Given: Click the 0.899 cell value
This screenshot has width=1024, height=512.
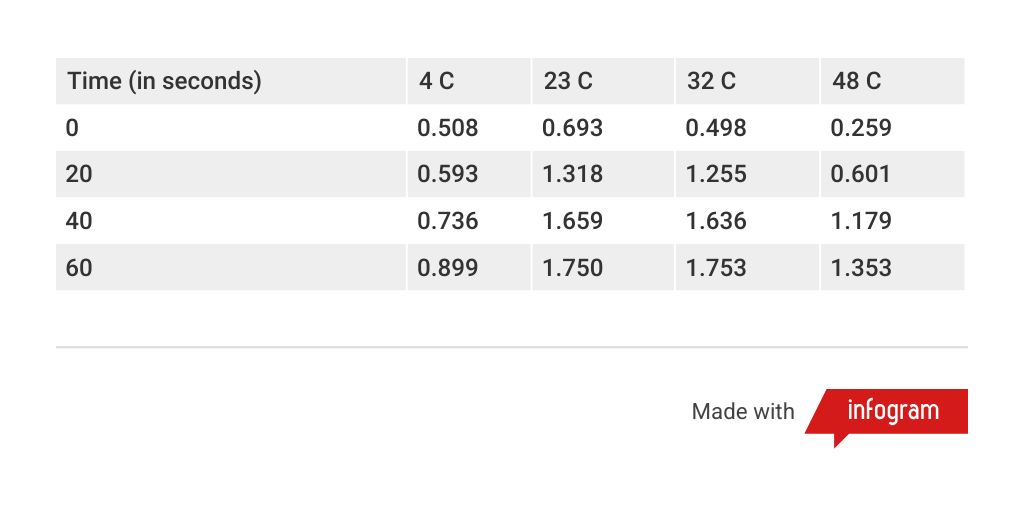Looking at the screenshot, I should [447, 268].
